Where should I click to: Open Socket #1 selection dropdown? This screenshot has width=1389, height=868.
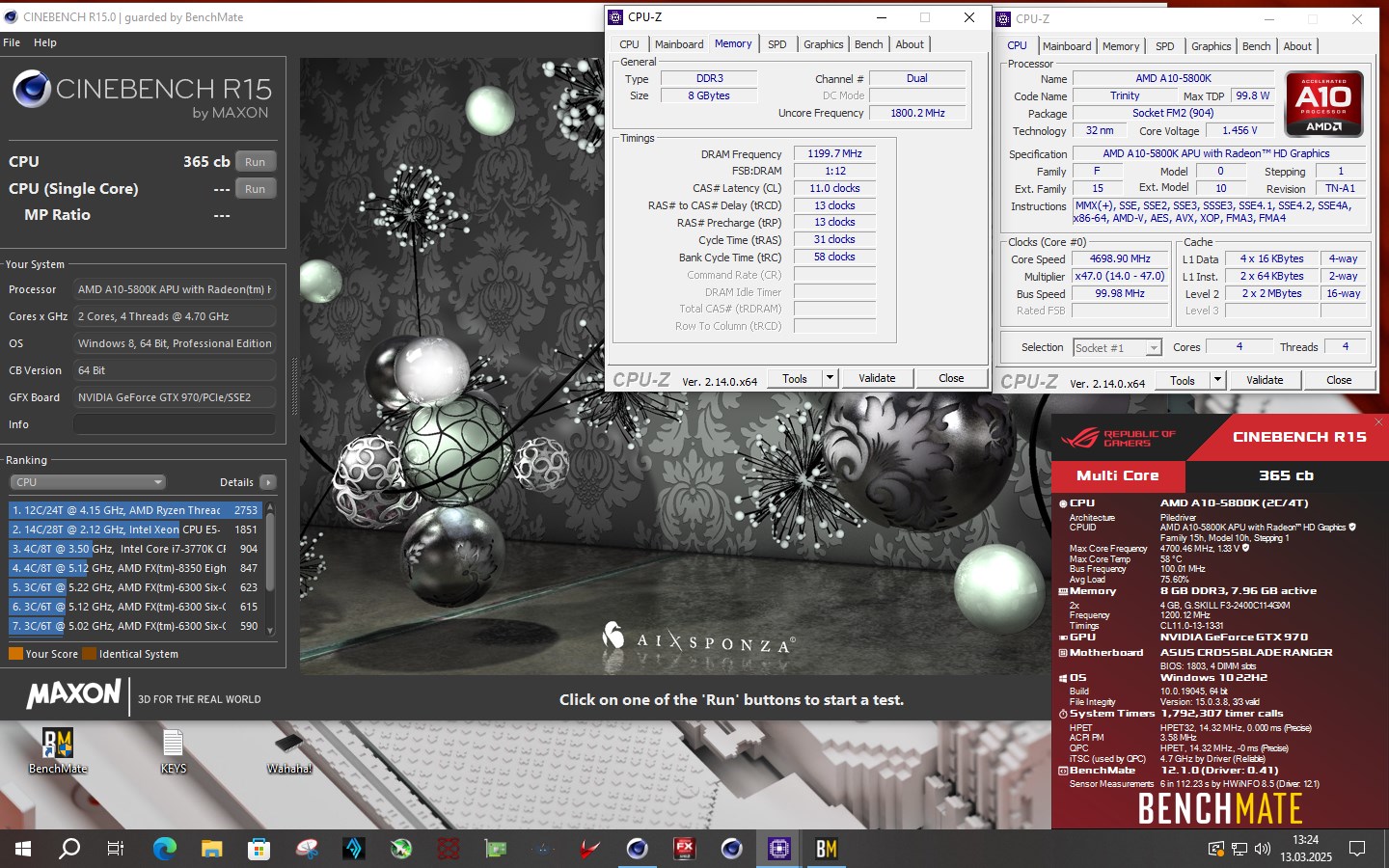pyautogui.click(x=1117, y=348)
